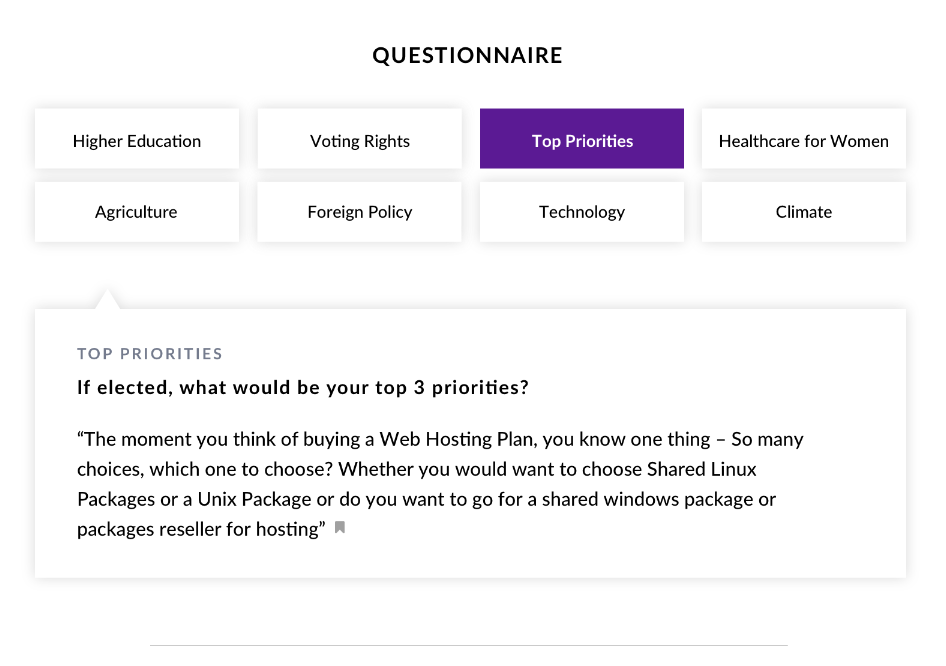Select the purple Top Priorities tab

(x=582, y=139)
